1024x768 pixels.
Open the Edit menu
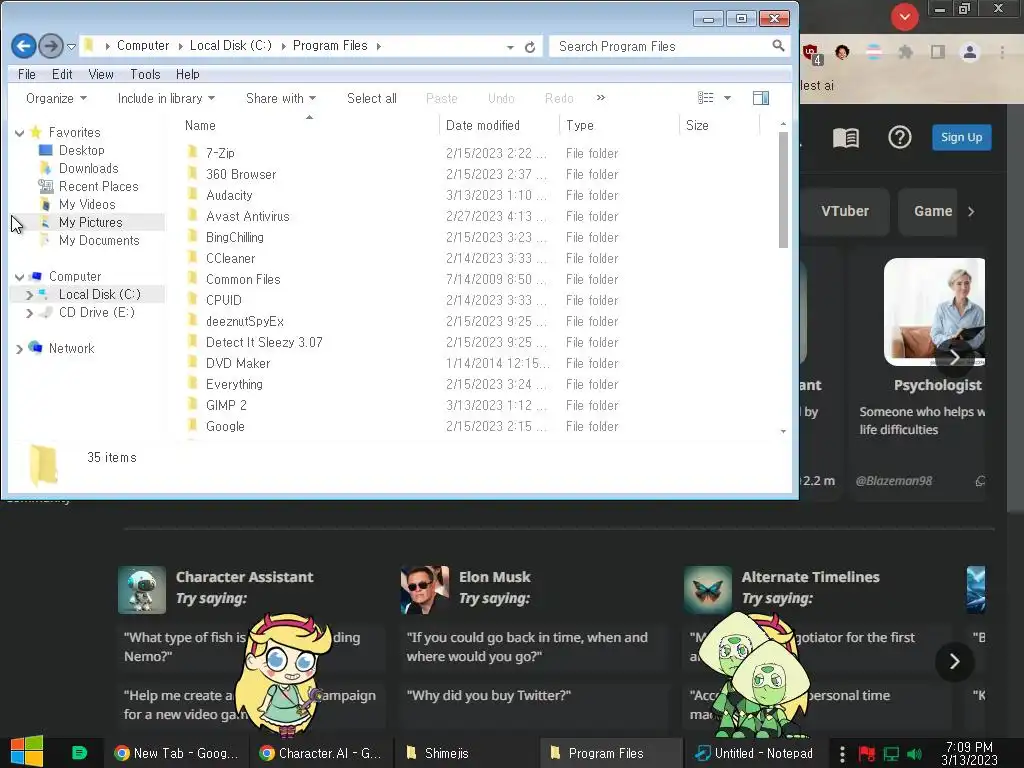pyautogui.click(x=62, y=74)
